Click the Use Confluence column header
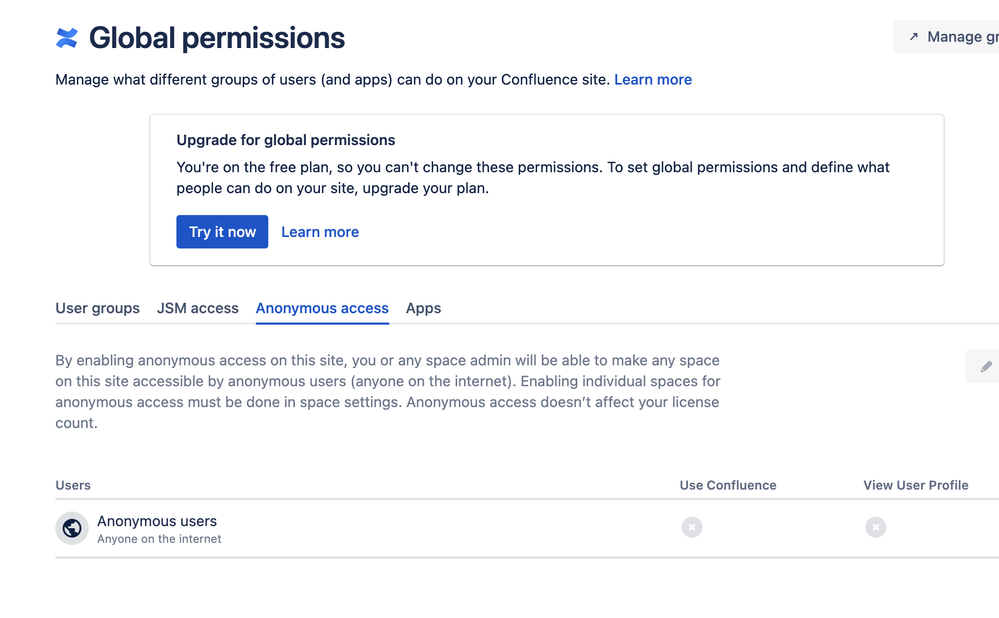 tap(728, 485)
